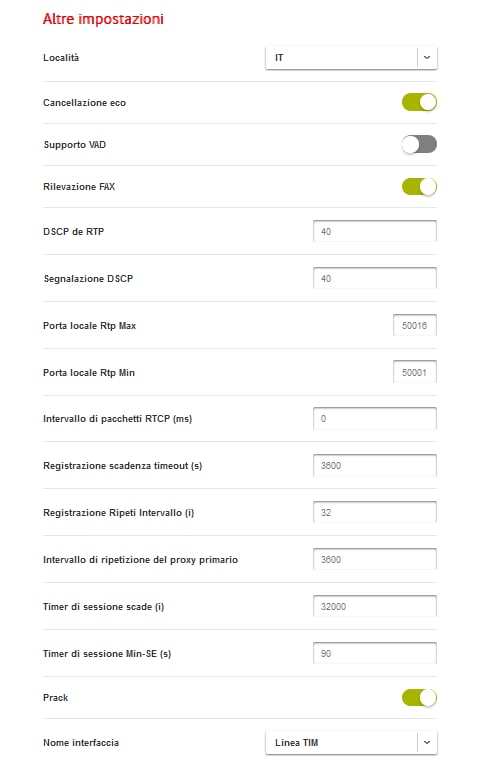Viewport: 491px width, 775px height.
Task: Click the Località chevron arrow
Action: click(x=427, y=58)
